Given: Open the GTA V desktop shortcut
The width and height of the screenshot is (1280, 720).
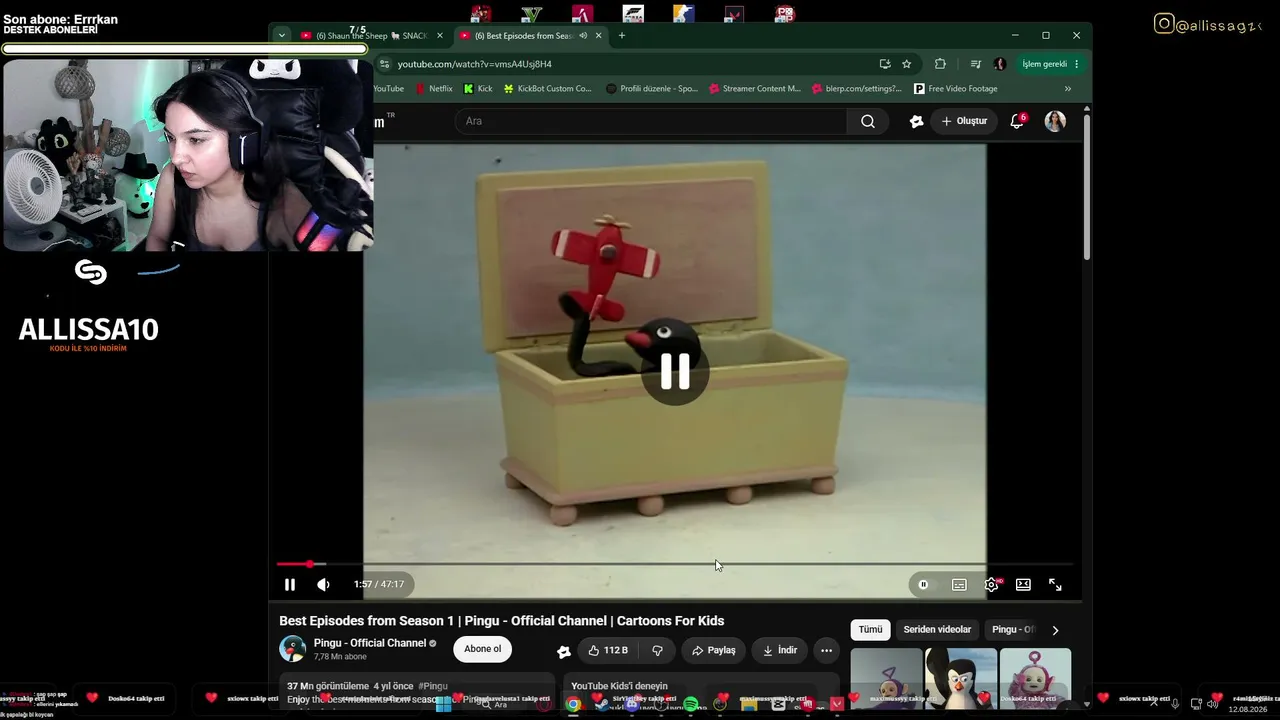Looking at the screenshot, I should [x=531, y=14].
